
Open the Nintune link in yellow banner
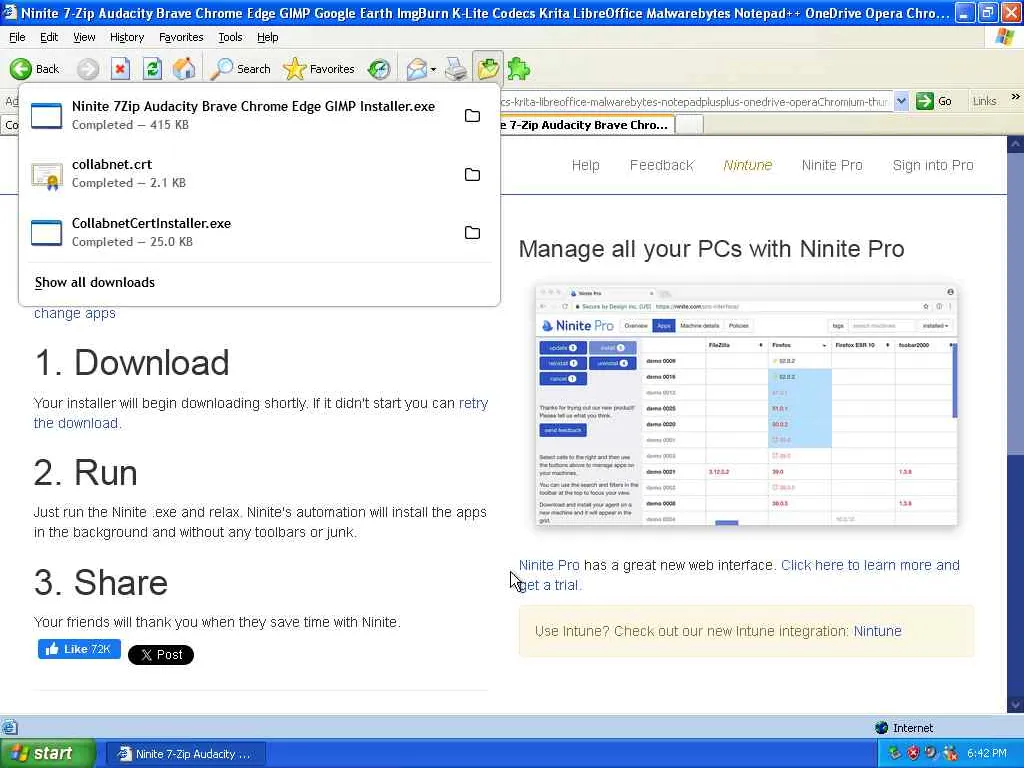point(878,631)
